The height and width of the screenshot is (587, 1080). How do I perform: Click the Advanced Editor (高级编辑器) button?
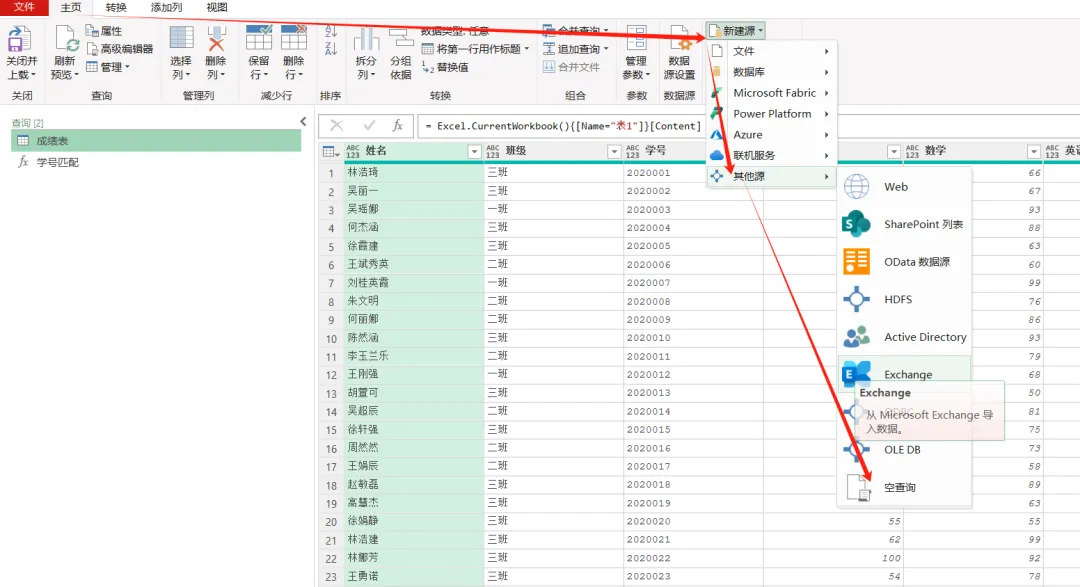(x=120, y=49)
